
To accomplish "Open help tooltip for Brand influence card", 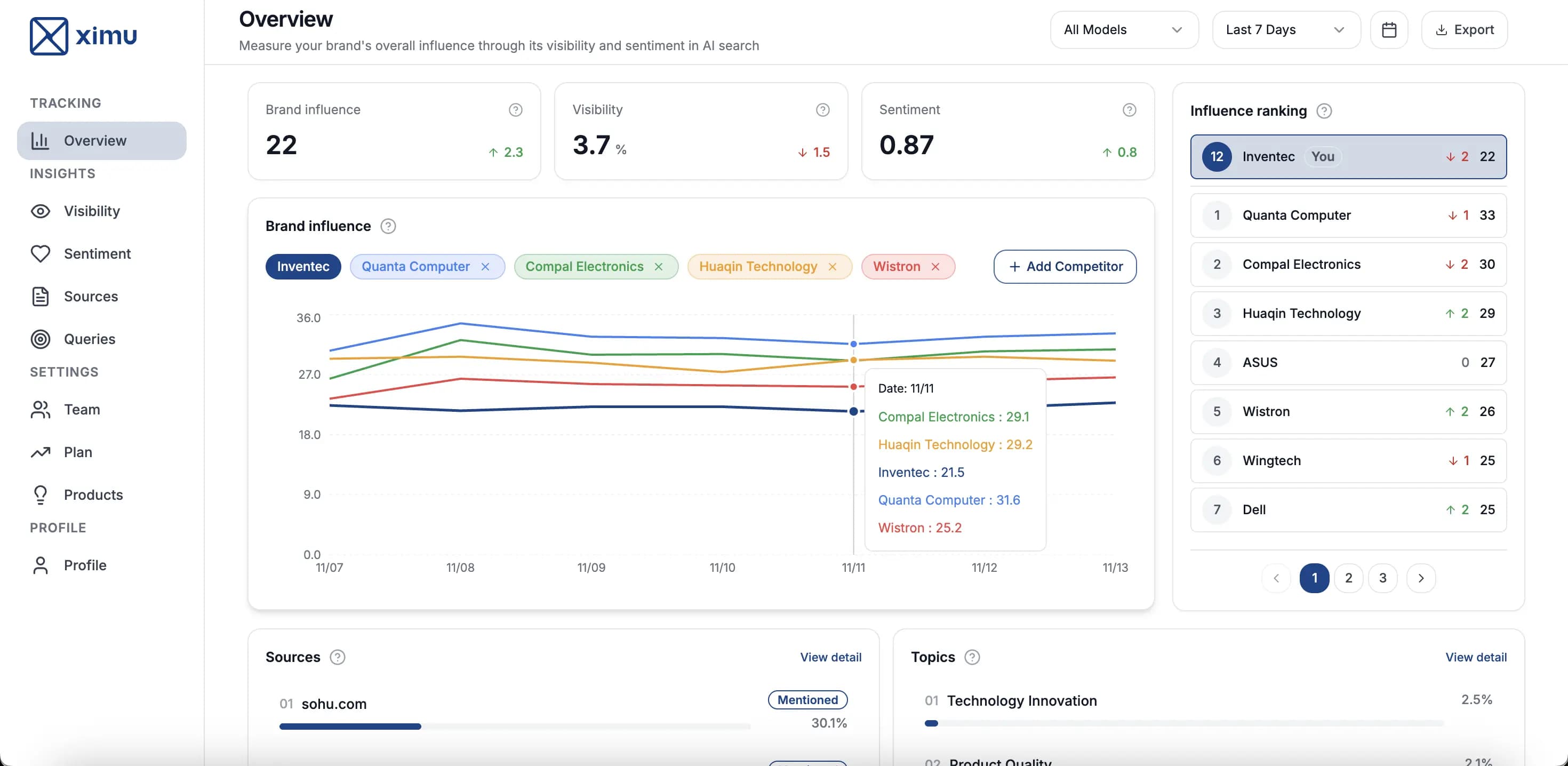I will [515, 109].
